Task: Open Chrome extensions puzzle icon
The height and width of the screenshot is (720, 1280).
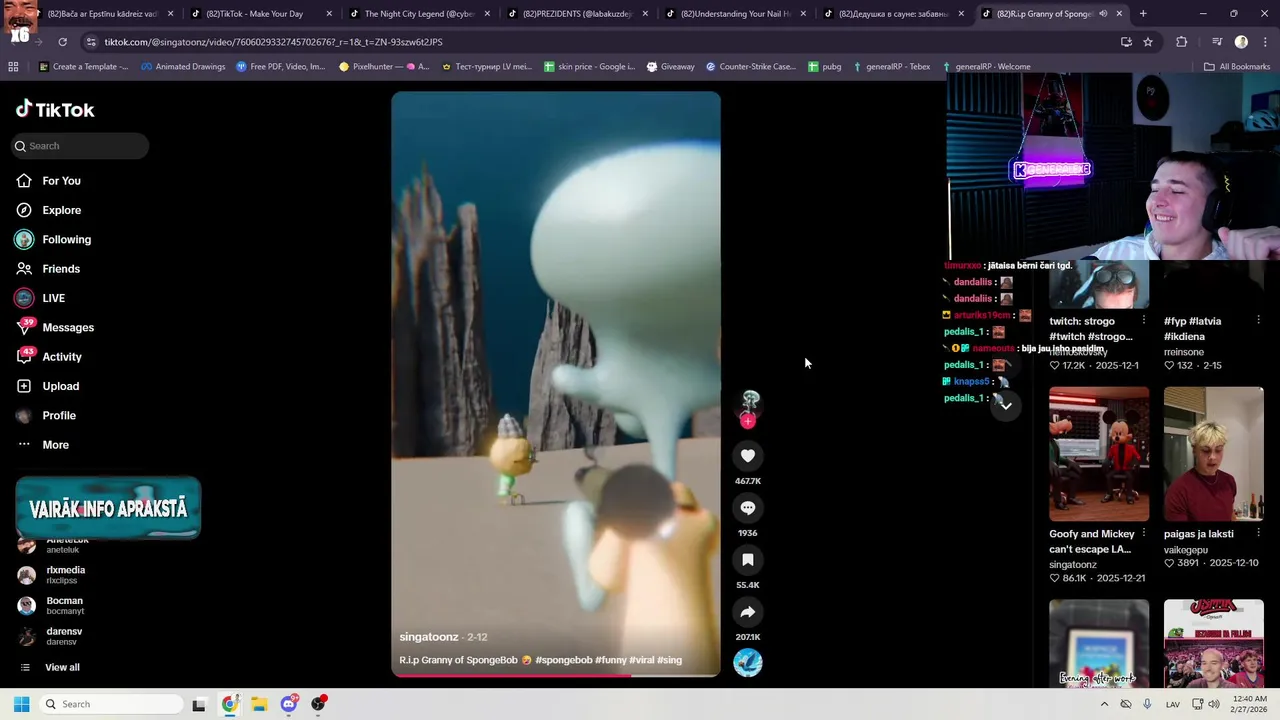Action: (x=1181, y=42)
